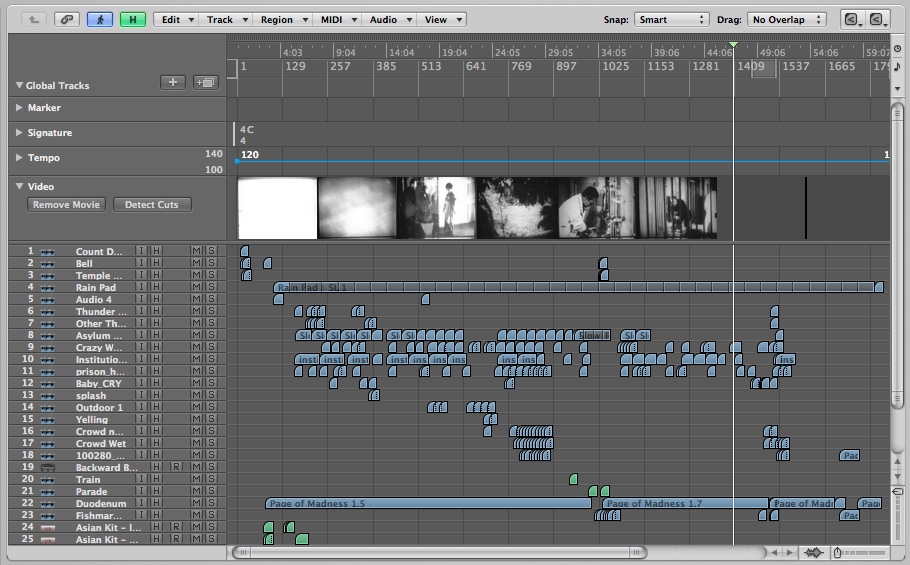The width and height of the screenshot is (910, 565).
Task: Click the clock icon beside the ruler
Action: pyautogui.click(x=897, y=47)
